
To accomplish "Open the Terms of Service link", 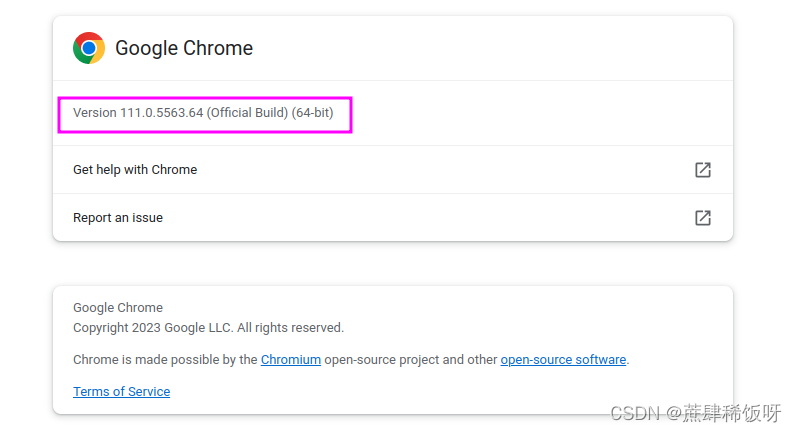I will tap(121, 392).
